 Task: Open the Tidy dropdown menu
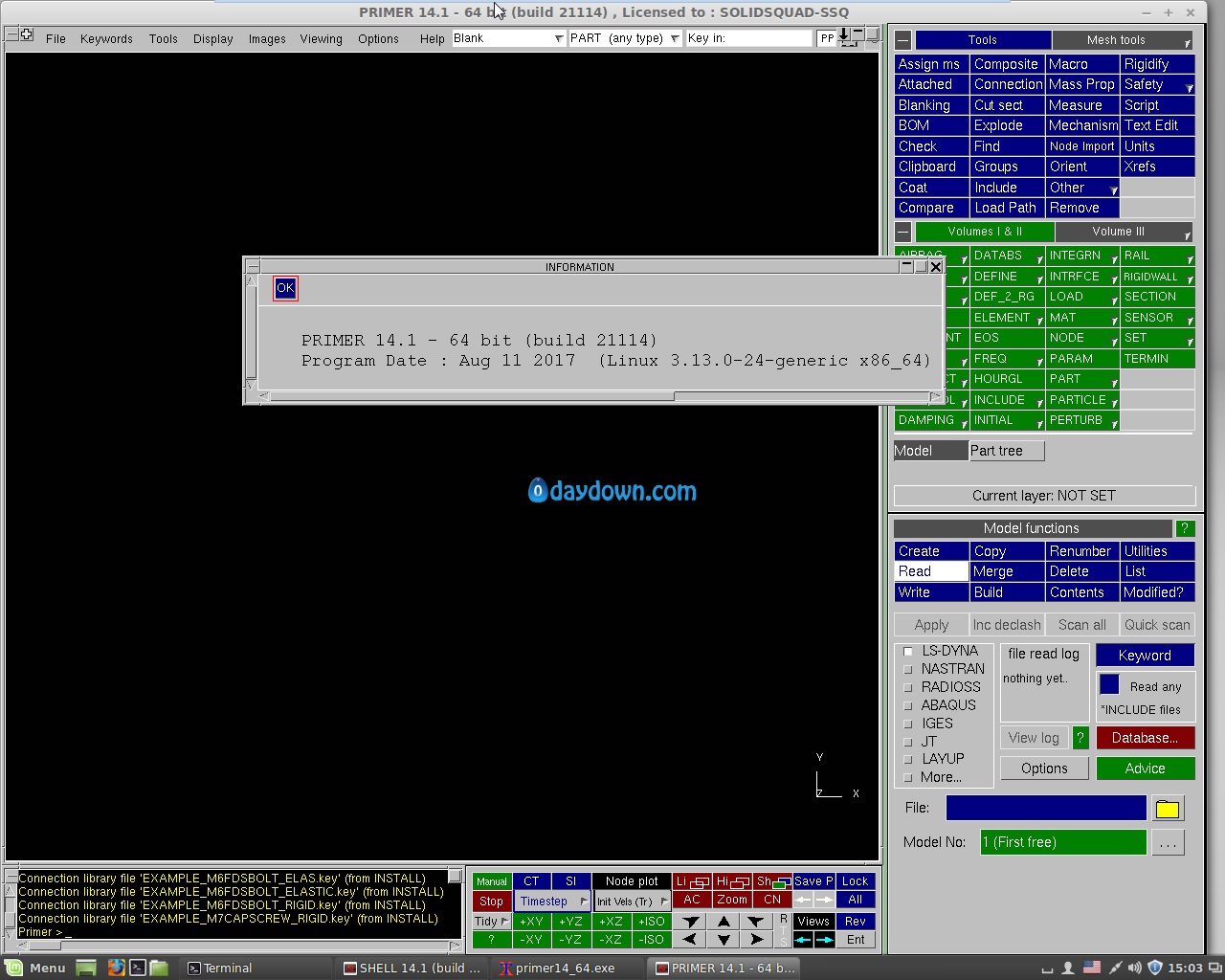pyautogui.click(x=492, y=922)
